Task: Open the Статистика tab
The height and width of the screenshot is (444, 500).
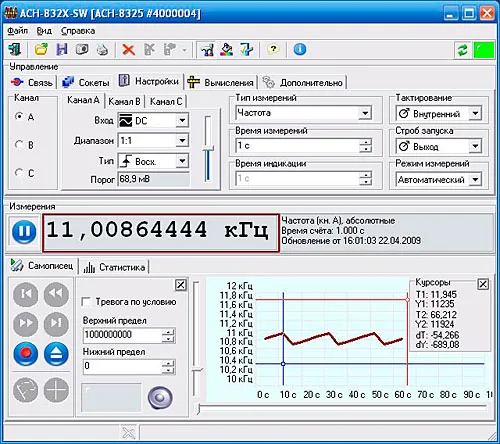Action: tap(114, 267)
